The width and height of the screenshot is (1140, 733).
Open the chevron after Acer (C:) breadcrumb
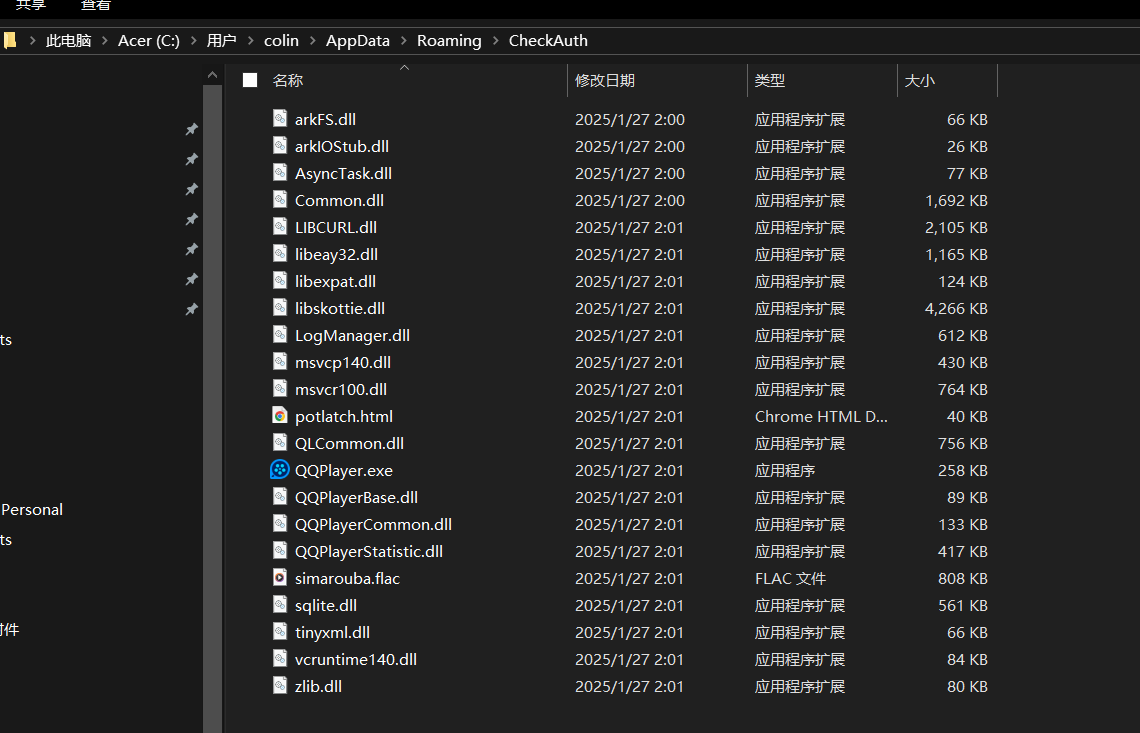193,41
